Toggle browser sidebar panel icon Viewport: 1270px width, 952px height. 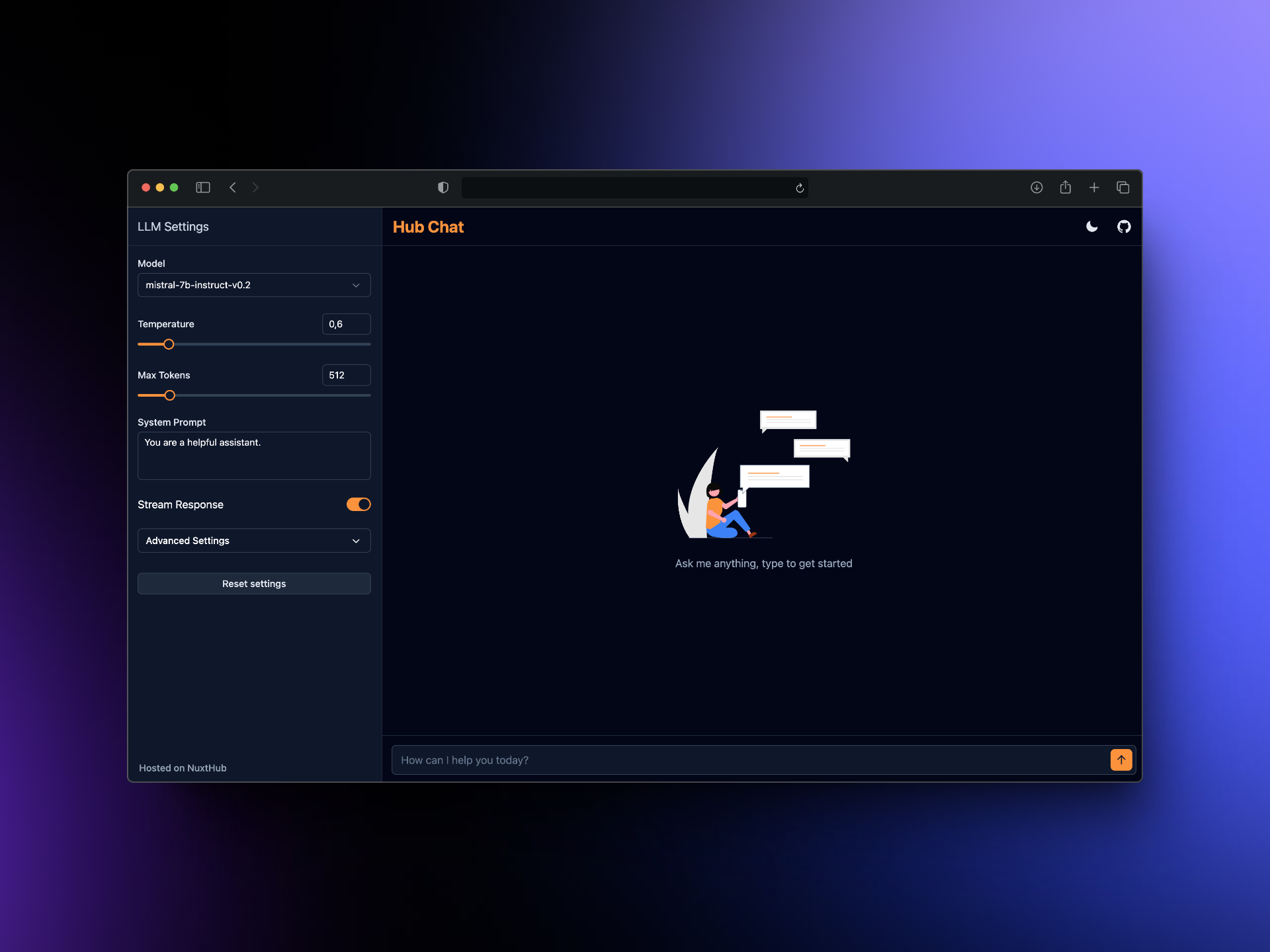pos(203,188)
